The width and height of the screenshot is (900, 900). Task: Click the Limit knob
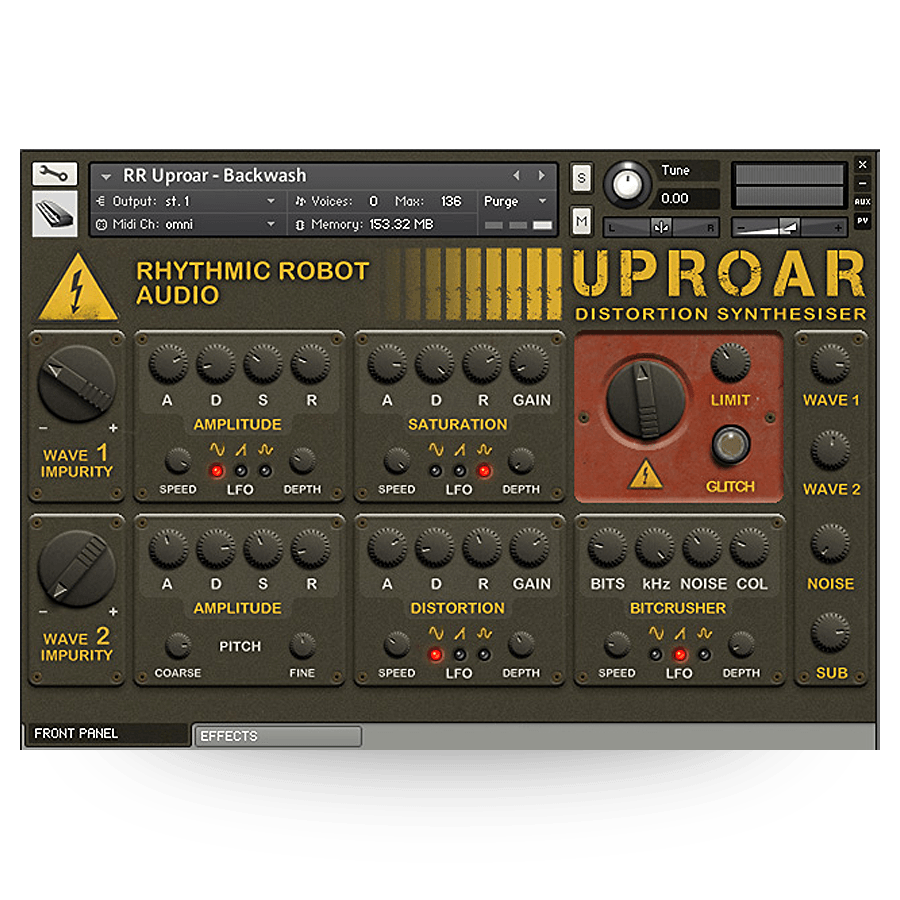(731, 363)
